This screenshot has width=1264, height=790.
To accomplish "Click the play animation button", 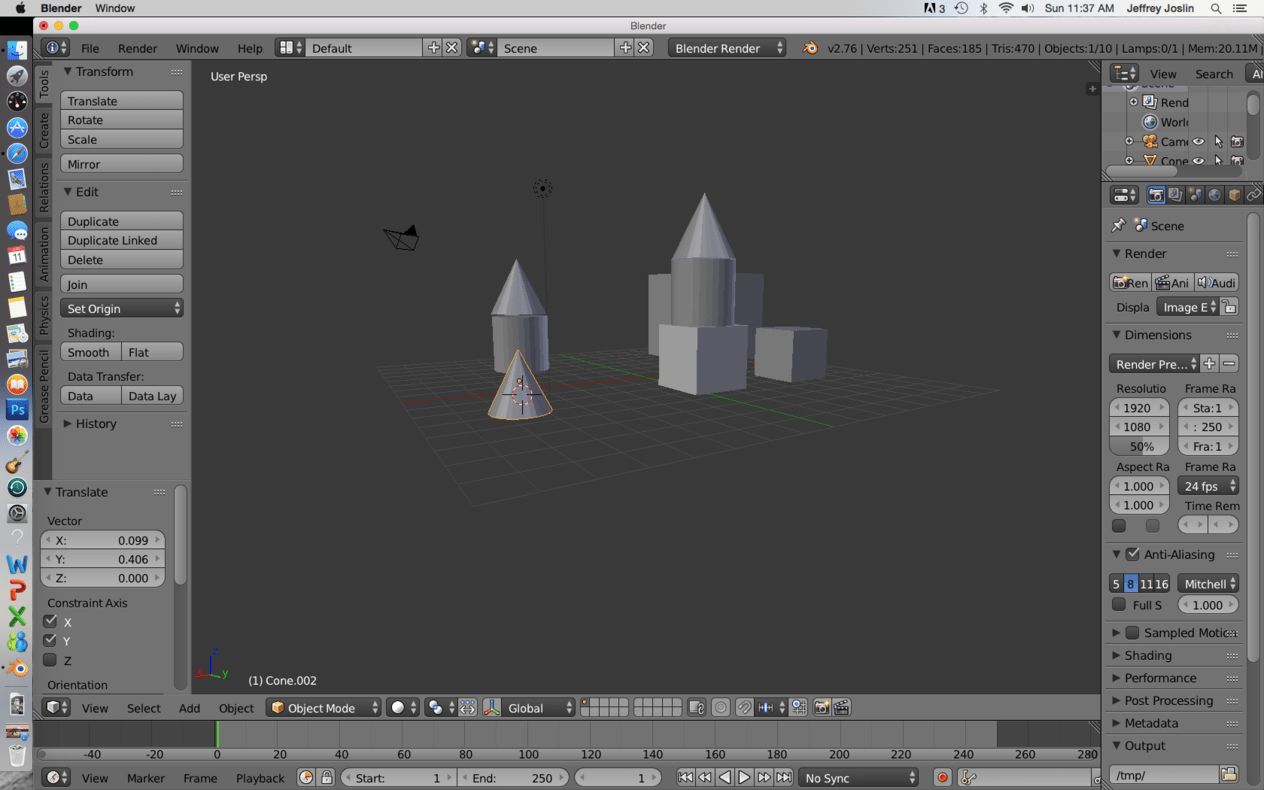I will (x=744, y=777).
